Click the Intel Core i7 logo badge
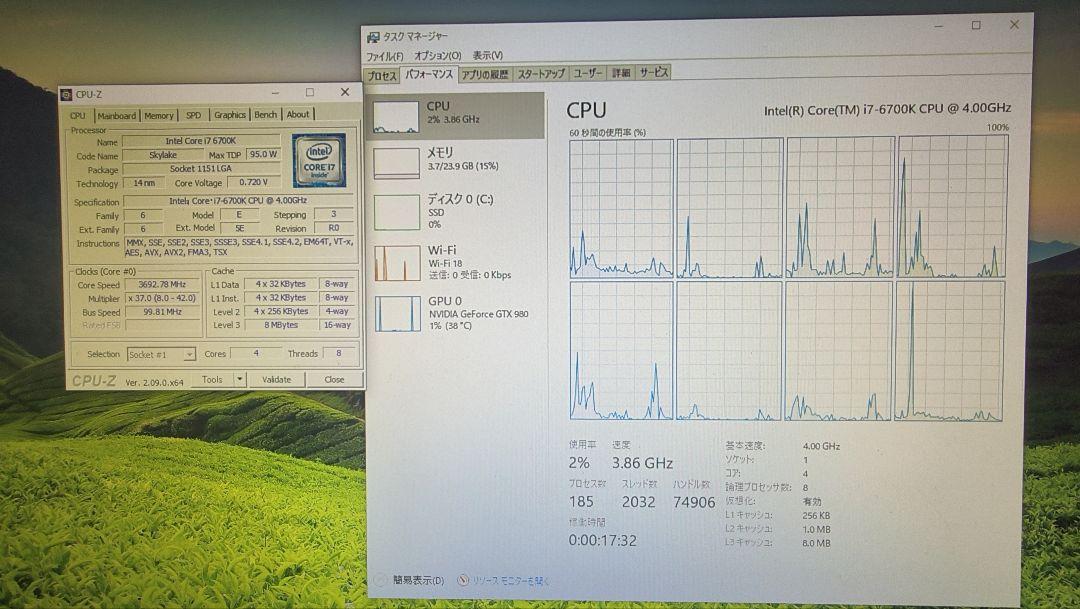The height and width of the screenshot is (609, 1080). click(x=319, y=161)
